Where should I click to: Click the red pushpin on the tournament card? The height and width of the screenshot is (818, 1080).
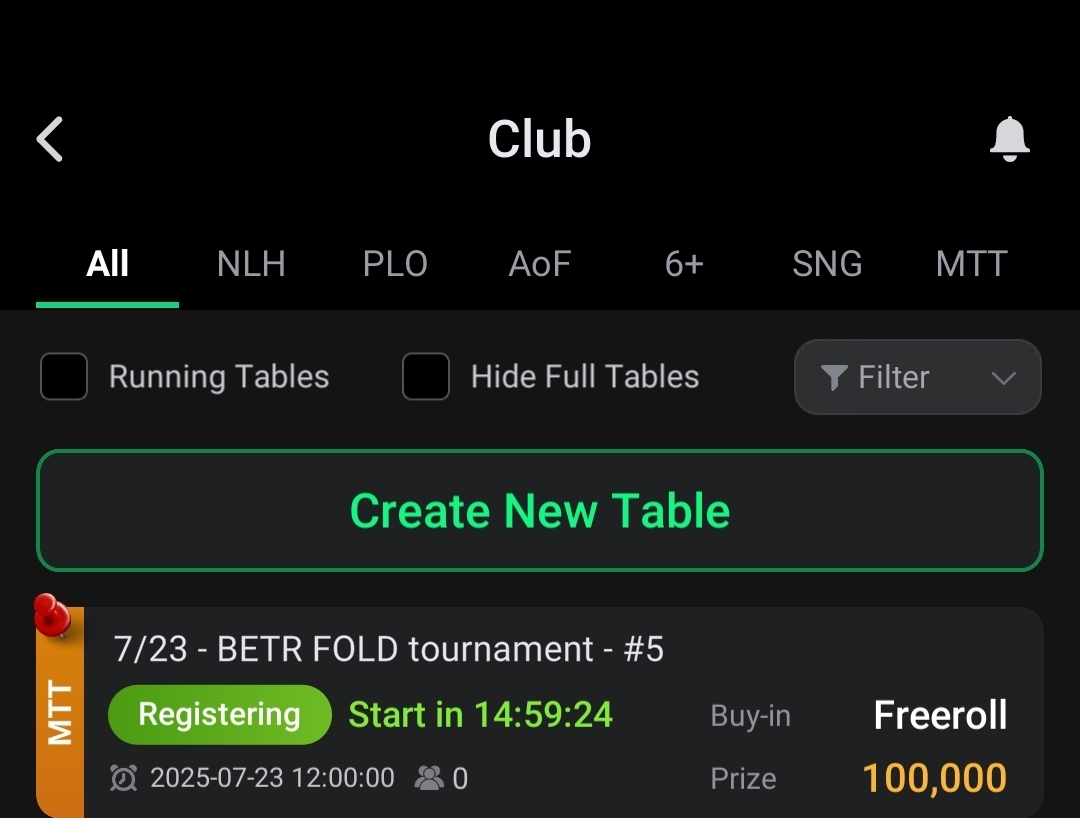point(52,615)
